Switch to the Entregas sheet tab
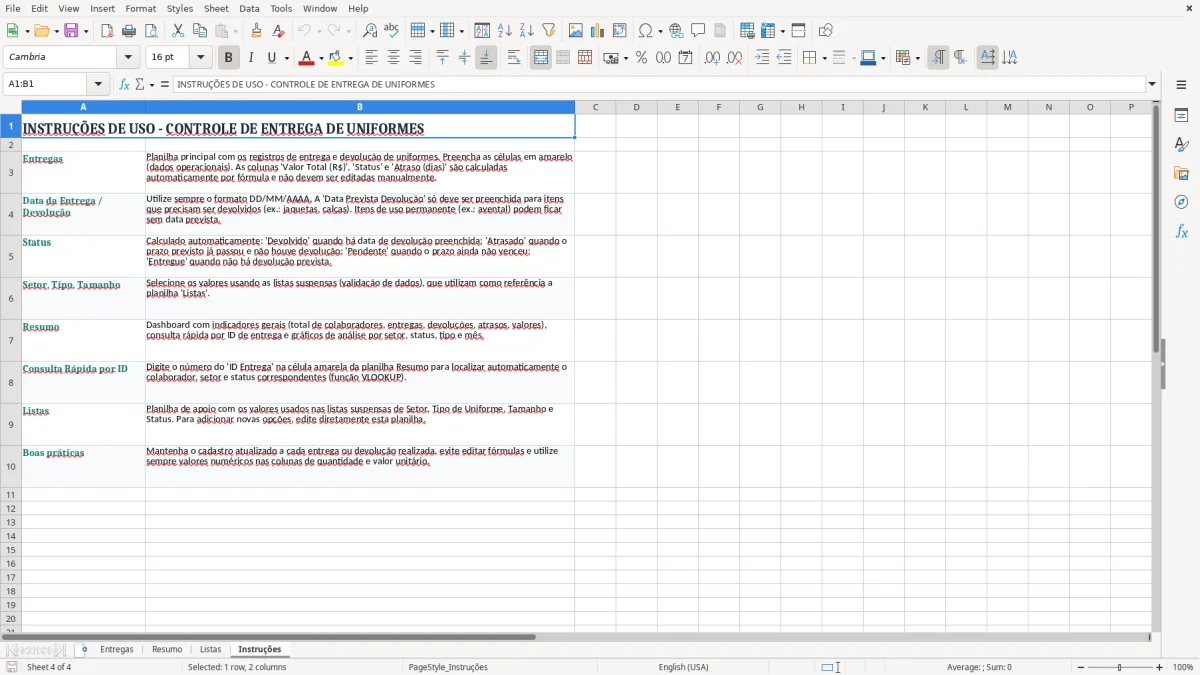Screen dimensions: 1200x675 point(117,650)
